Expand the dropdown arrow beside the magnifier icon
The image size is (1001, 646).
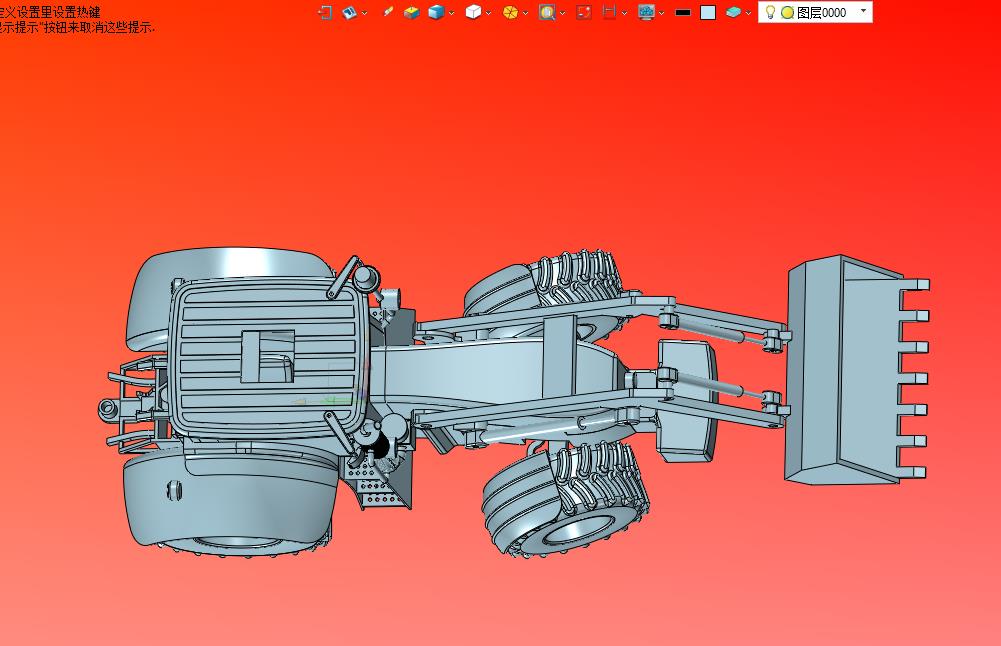tap(562, 13)
